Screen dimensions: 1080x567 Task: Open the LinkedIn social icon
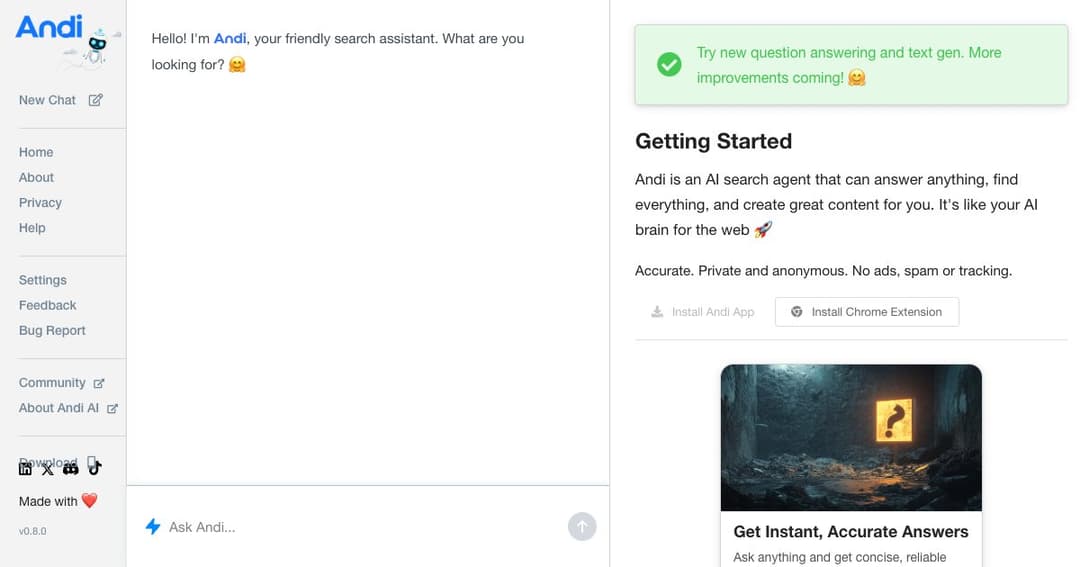[x=25, y=469]
